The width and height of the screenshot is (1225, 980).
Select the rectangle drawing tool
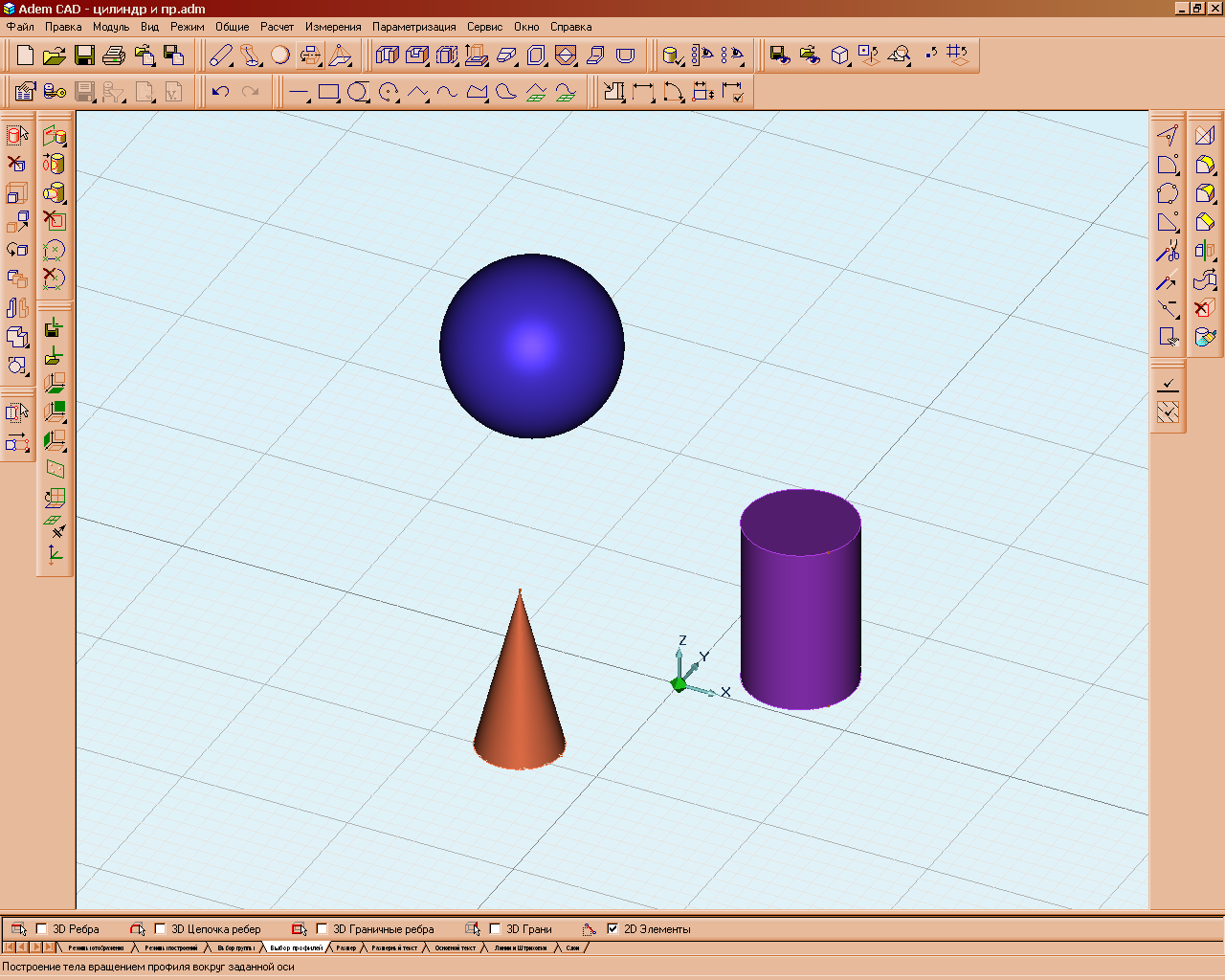pos(328,93)
